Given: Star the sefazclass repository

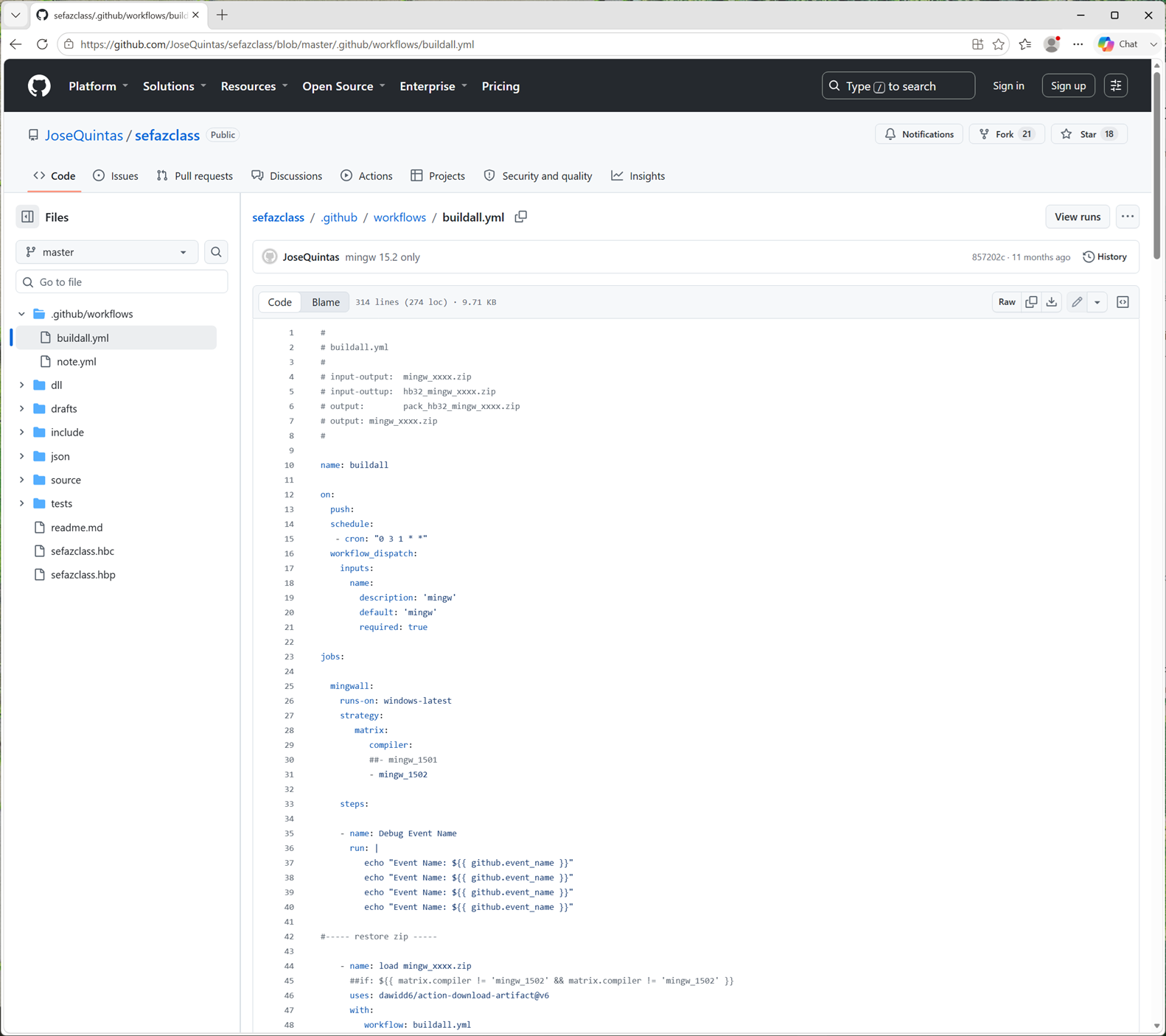Looking at the screenshot, I should coord(1089,134).
